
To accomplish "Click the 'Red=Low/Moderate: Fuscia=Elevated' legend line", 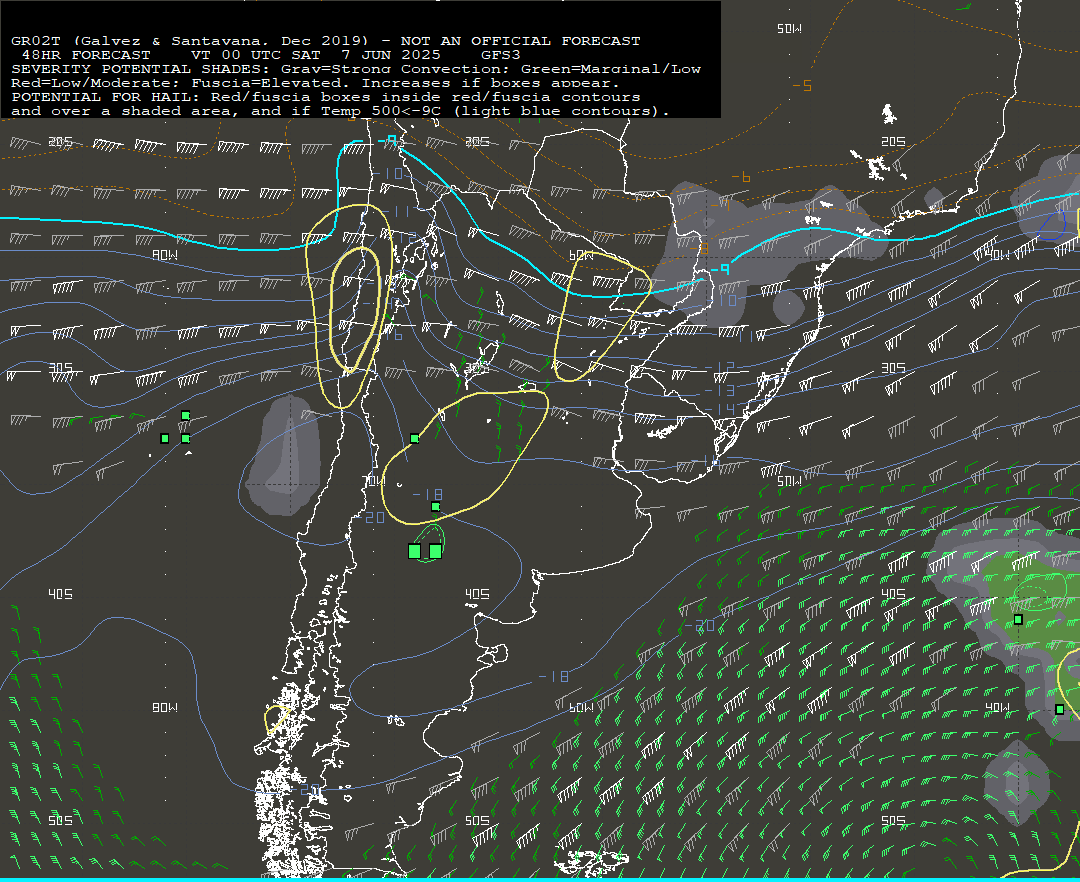I will pos(315,83).
